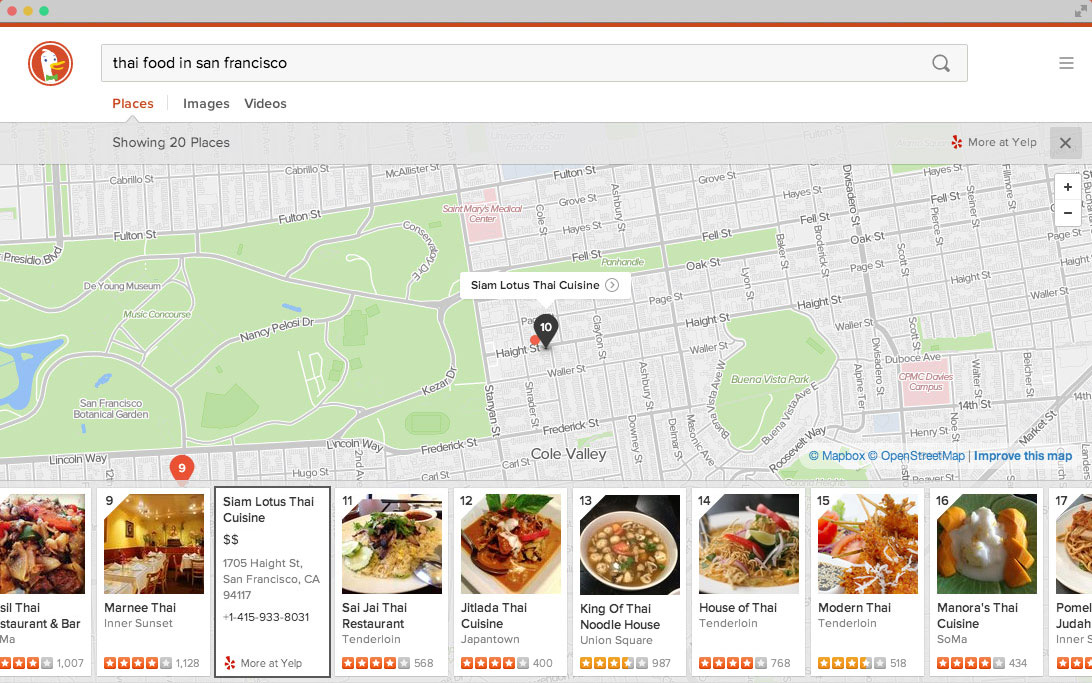Select the Places tab
Viewport: 1092px width, 683px height.
(133, 104)
